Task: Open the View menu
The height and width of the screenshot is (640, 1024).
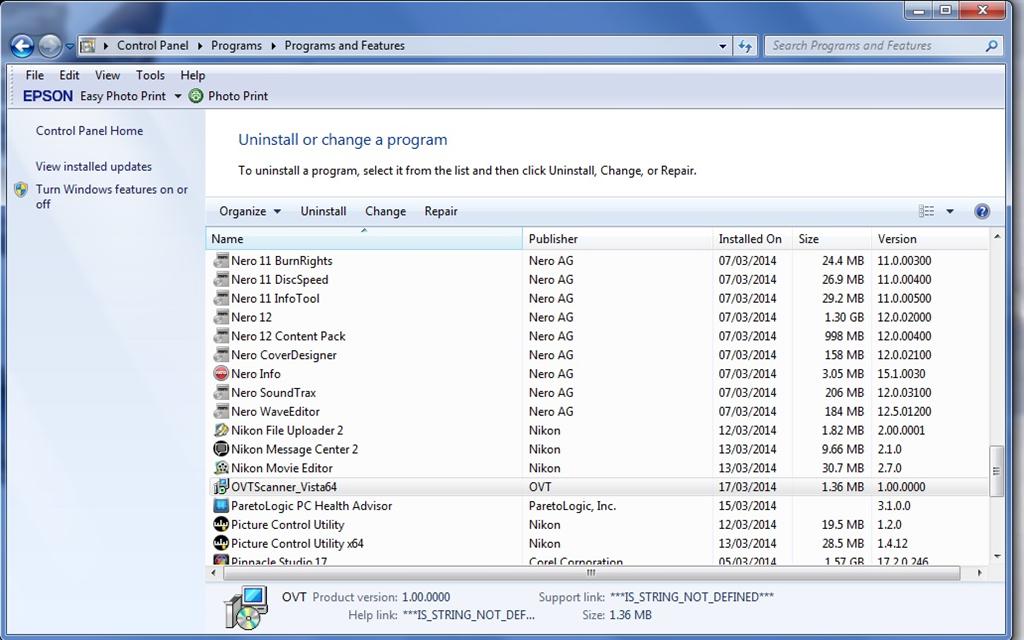Action: 108,75
